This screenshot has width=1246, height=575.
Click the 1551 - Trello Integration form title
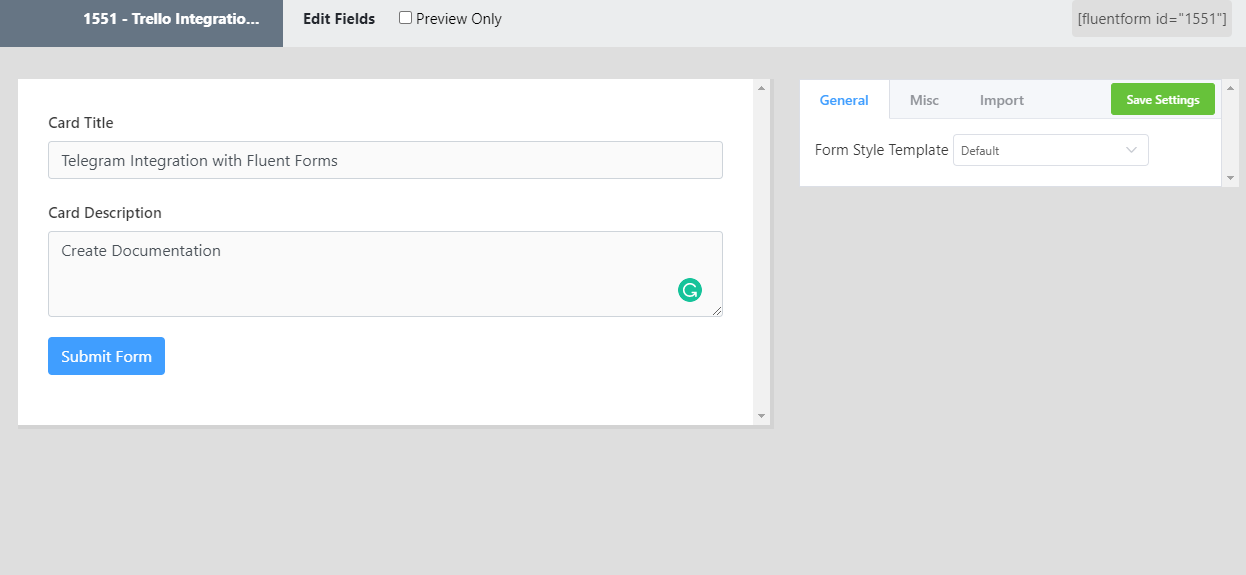171,19
